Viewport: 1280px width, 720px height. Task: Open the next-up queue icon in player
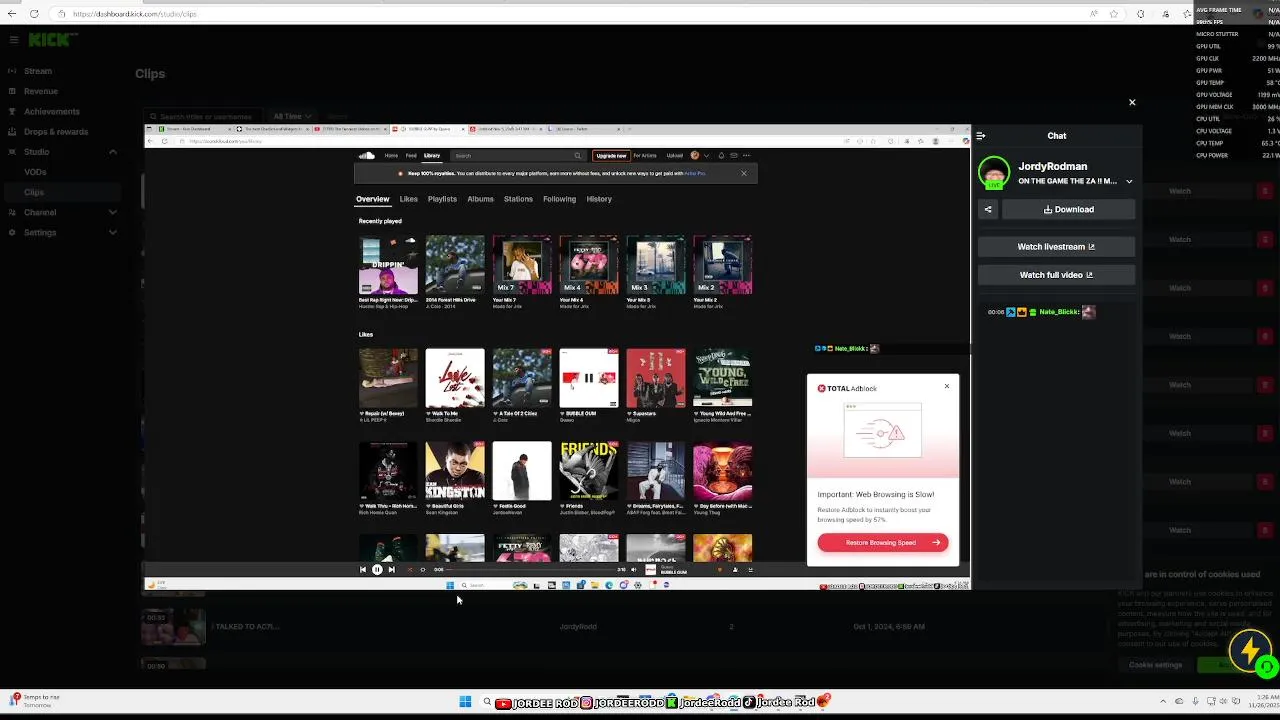pos(750,570)
